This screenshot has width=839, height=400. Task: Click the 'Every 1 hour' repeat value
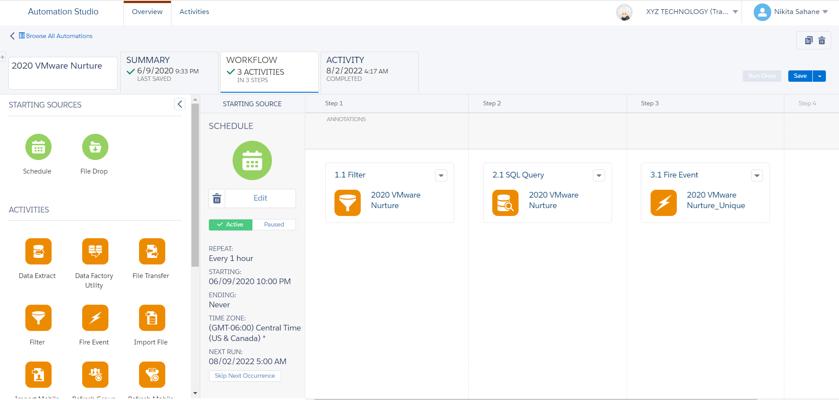pyautogui.click(x=231, y=258)
